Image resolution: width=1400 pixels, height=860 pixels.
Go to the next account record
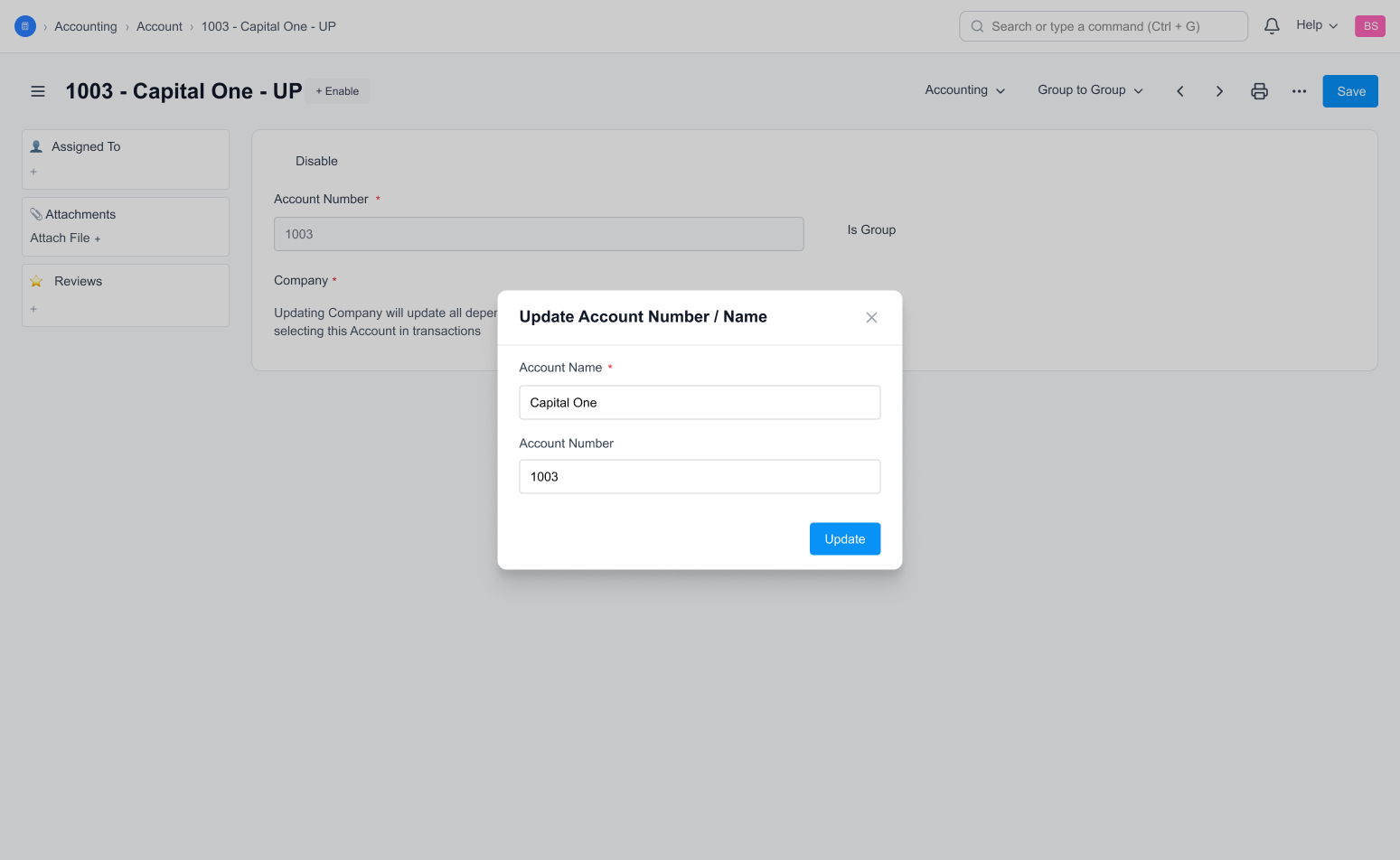coord(1219,91)
